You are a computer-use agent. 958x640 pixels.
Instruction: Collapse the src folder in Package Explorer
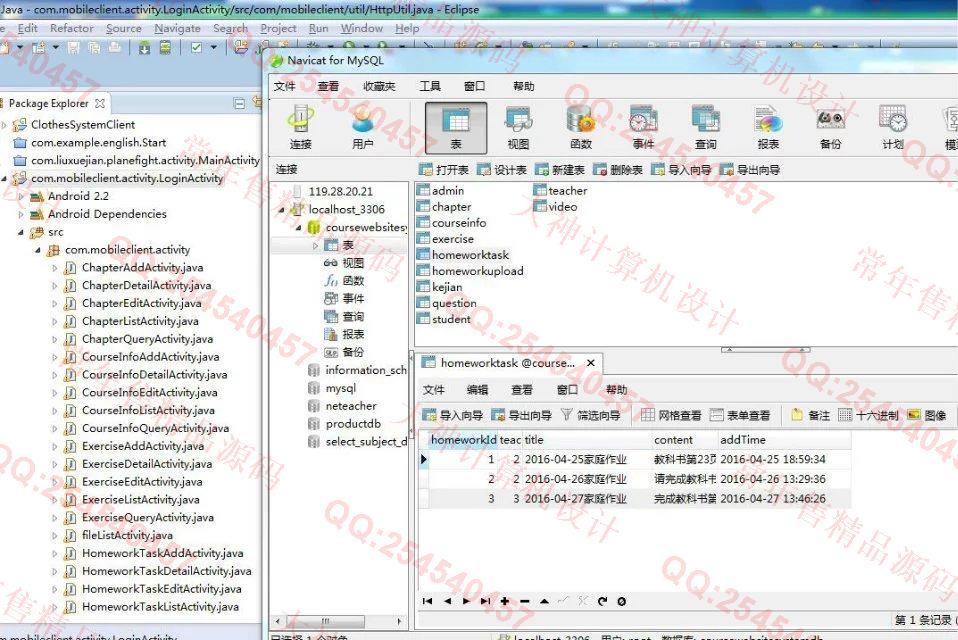21,232
